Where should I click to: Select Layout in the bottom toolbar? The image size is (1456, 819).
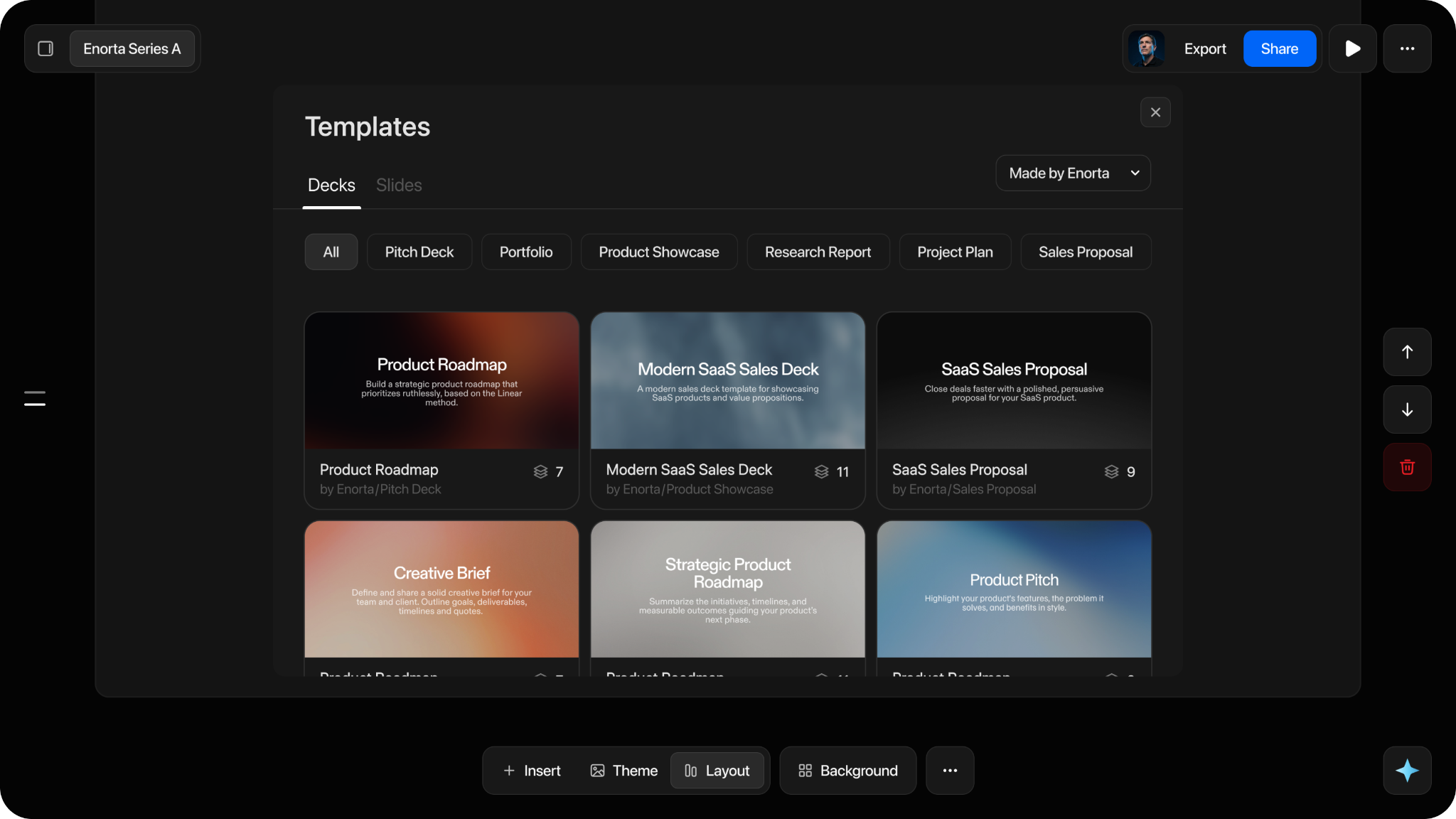(717, 771)
